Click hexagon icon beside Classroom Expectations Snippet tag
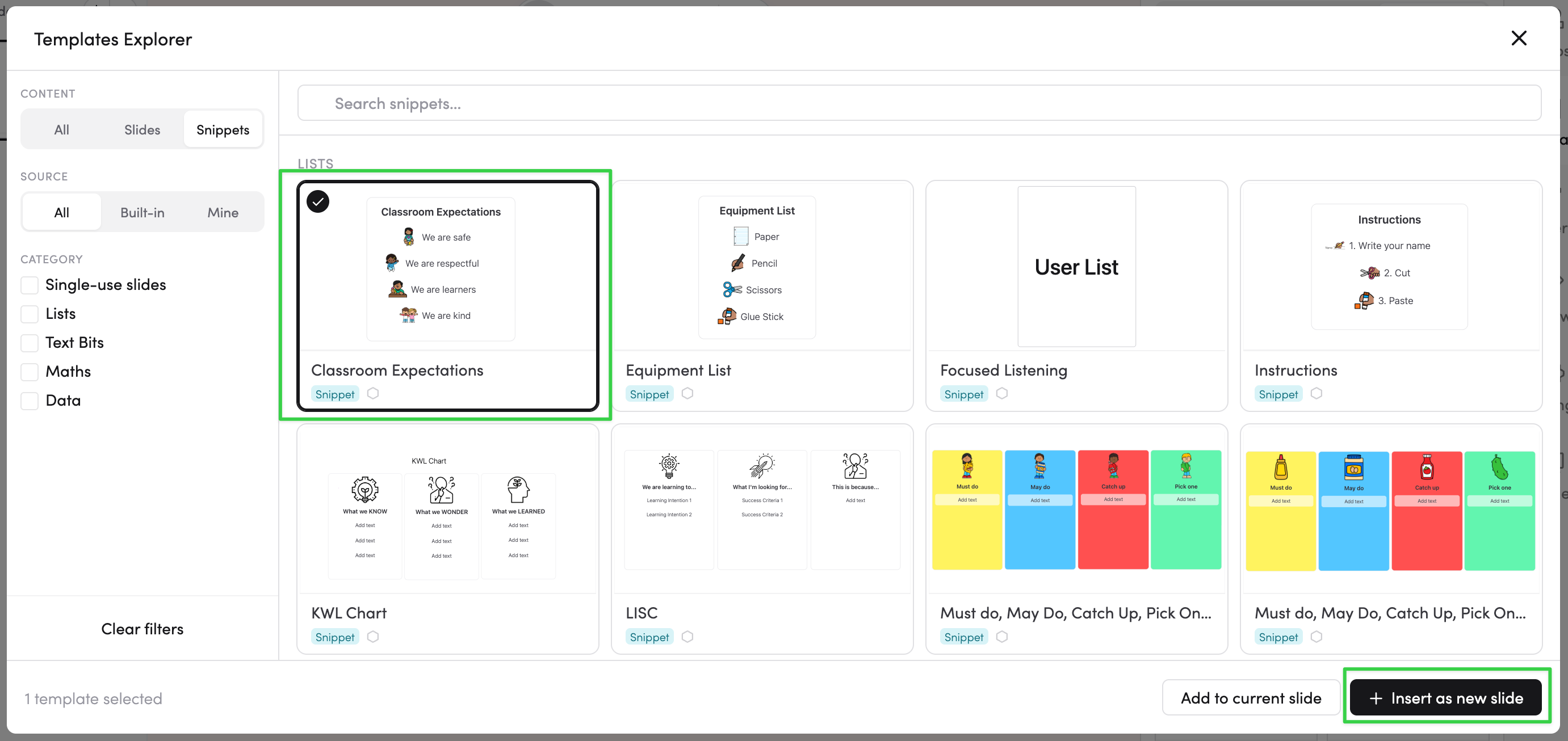The width and height of the screenshot is (1568, 741). pos(373,394)
